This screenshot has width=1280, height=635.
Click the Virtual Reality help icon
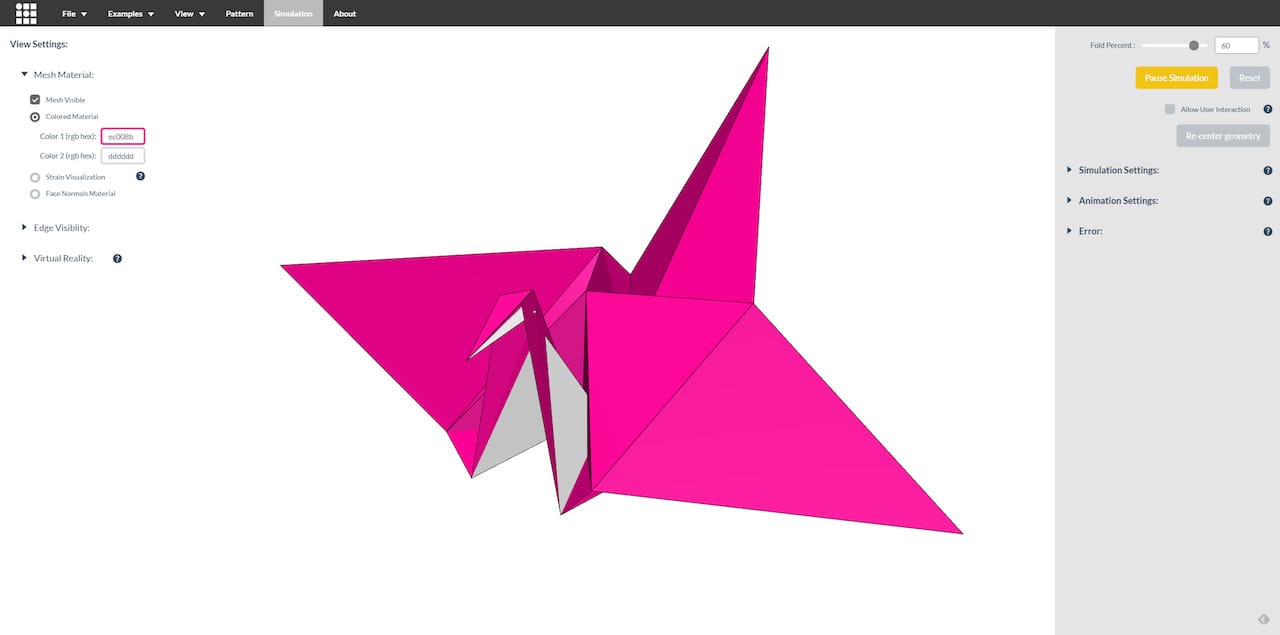[117, 258]
